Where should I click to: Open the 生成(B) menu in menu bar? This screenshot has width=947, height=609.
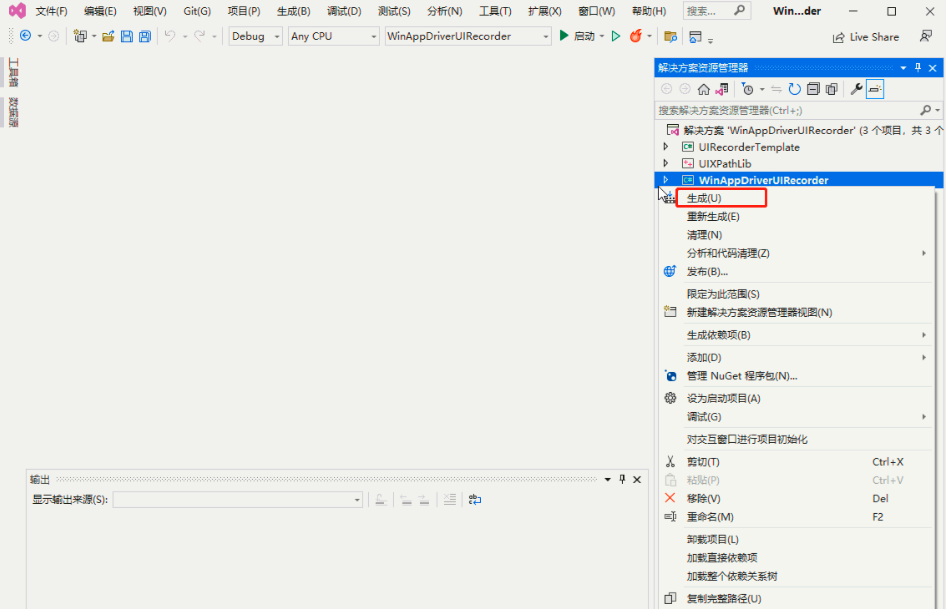click(x=294, y=11)
